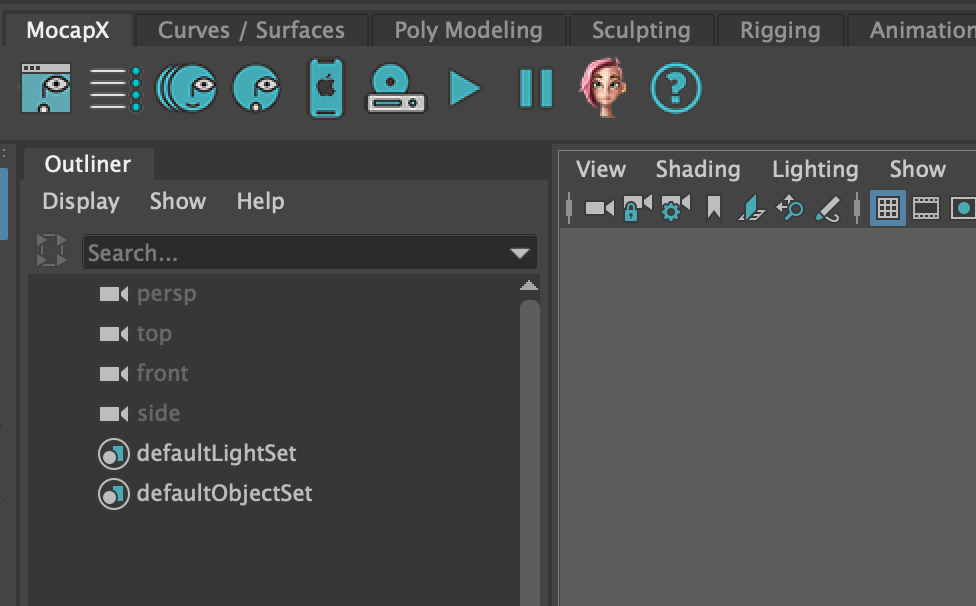This screenshot has width=976, height=606.
Task: Click the Image Plane viewport icon
Action: (751, 208)
